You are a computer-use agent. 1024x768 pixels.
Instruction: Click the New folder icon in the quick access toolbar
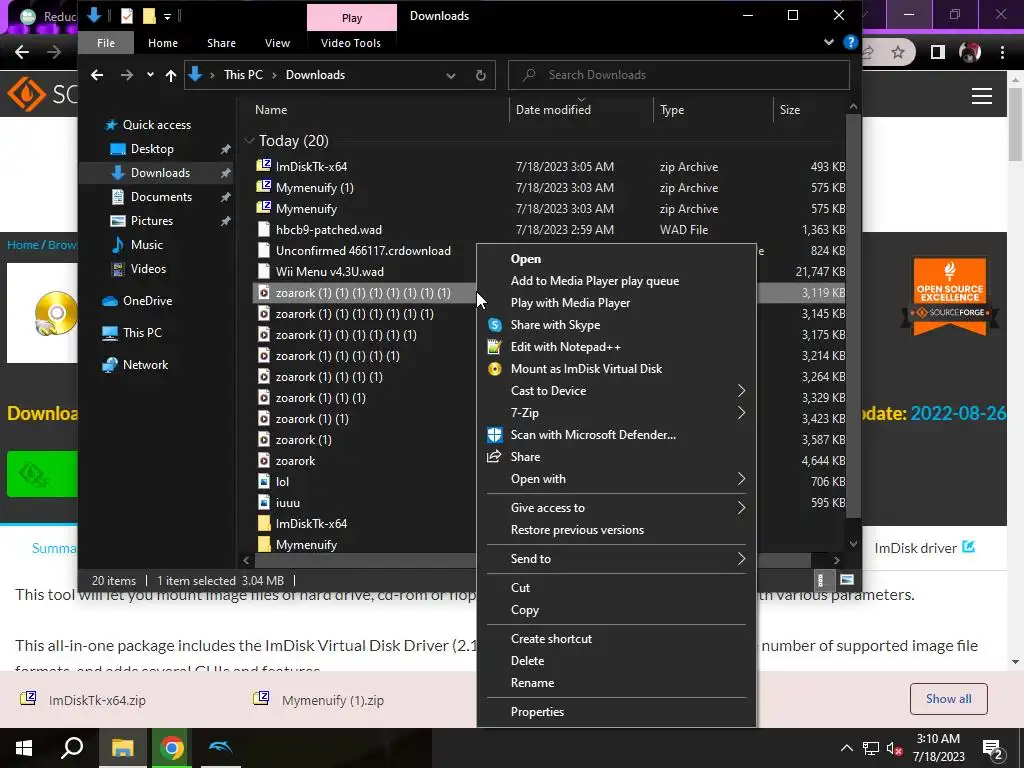point(149,16)
